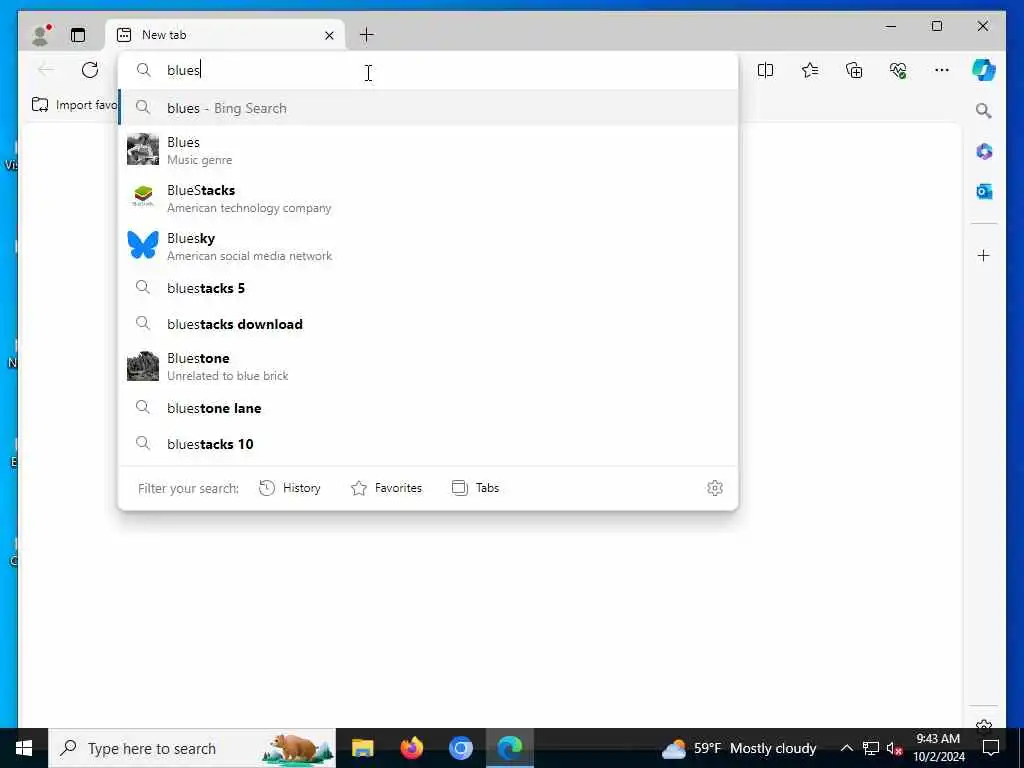Select 'blues - Bing Search' suggestion

(x=428, y=108)
